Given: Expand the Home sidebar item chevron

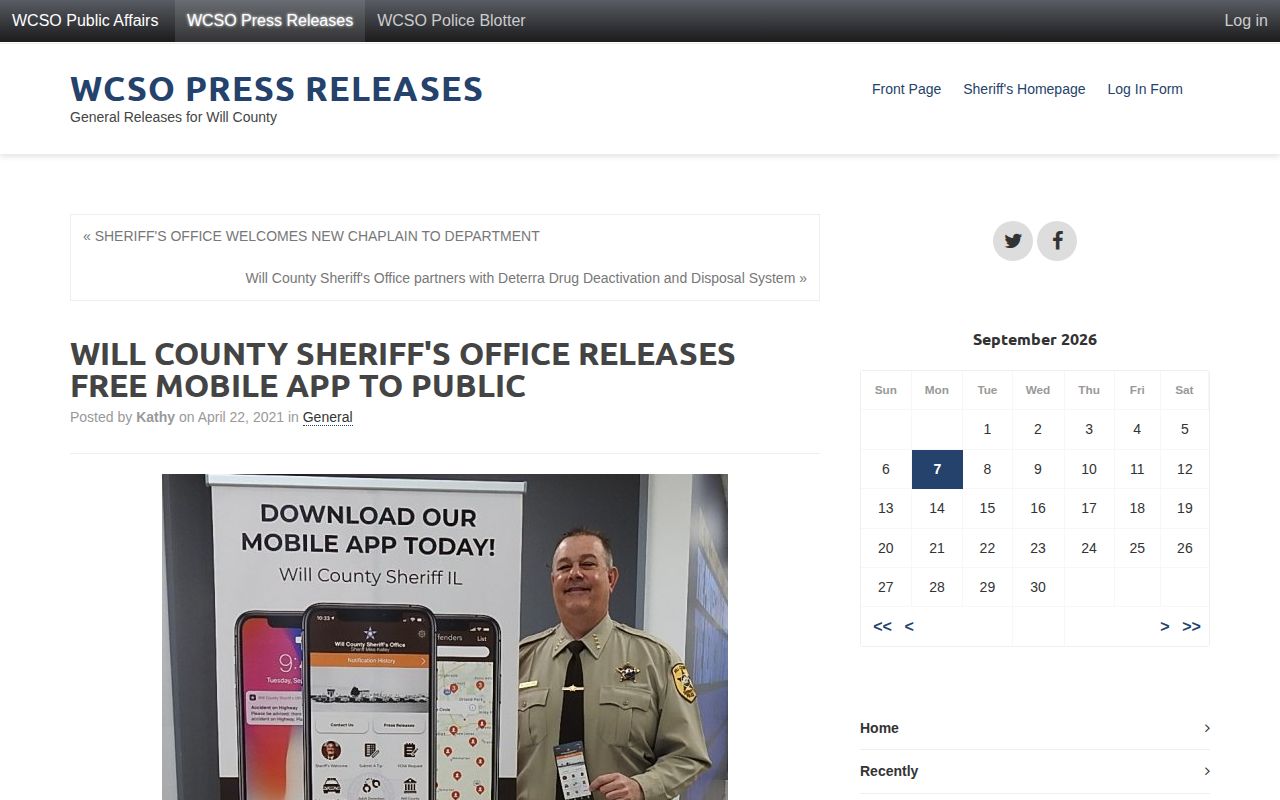Looking at the screenshot, I should click(x=1207, y=728).
